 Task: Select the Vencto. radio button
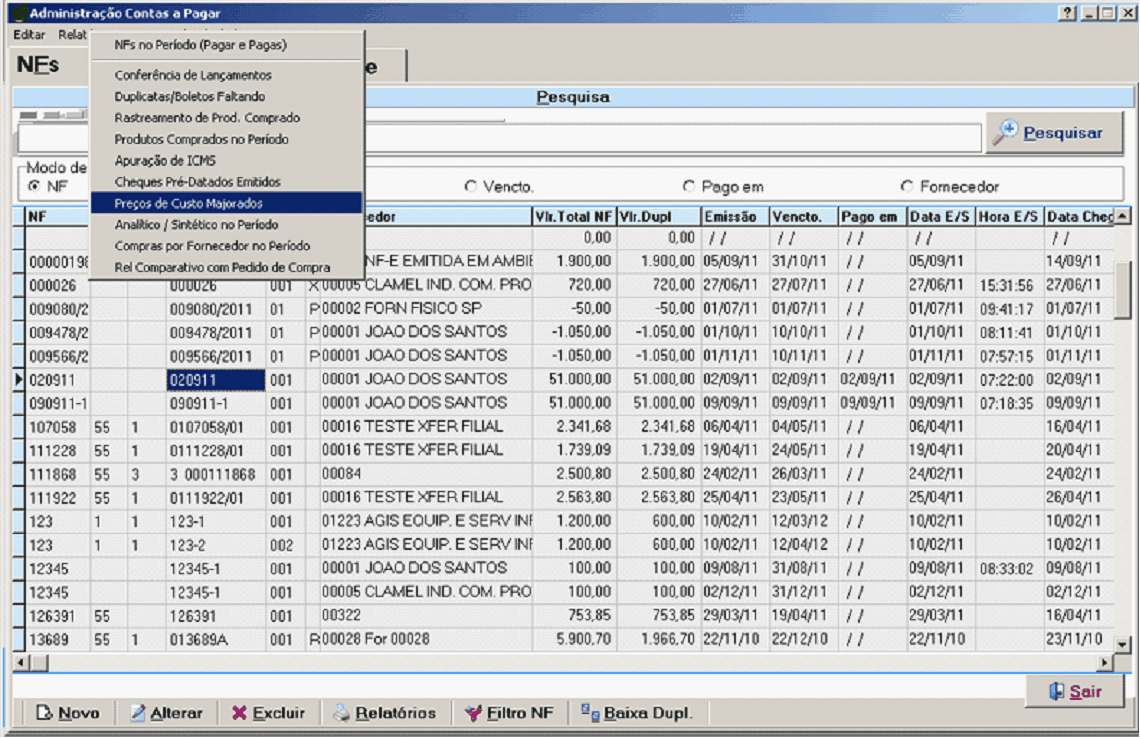pos(470,186)
